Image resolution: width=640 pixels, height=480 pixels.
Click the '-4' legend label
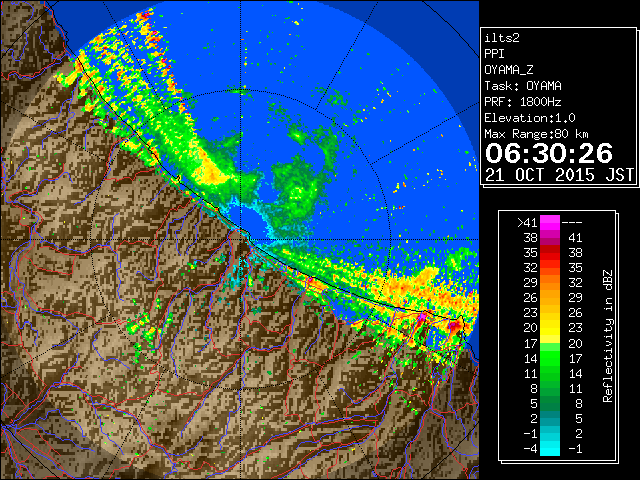(x=530, y=449)
